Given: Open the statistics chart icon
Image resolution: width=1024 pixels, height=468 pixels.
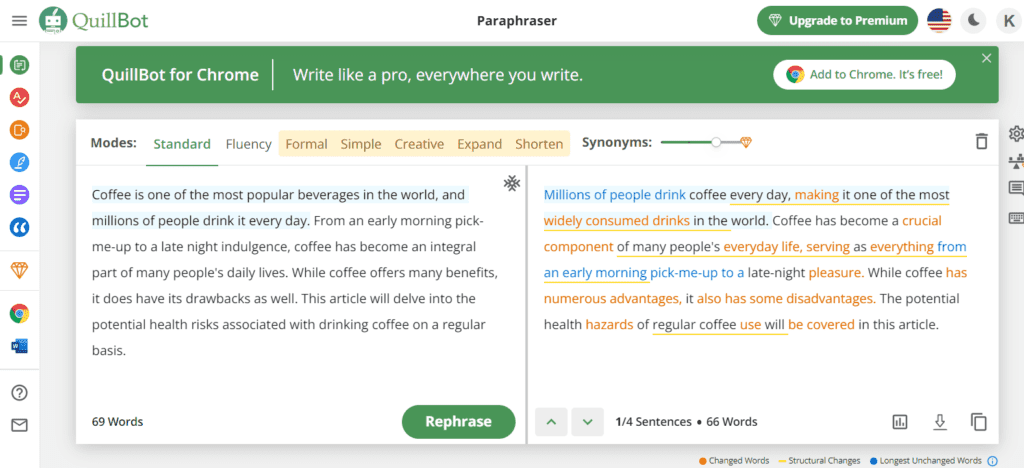Looking at the screenshot, I should (x=900, y=422).
